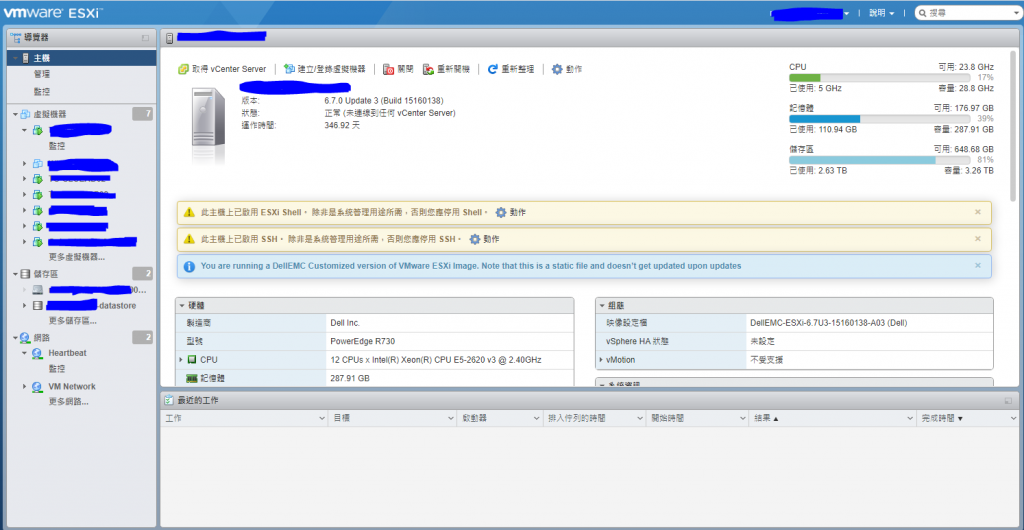Collapse the 主機 tree node
The image size is (1024, 530).
pyautogui.click(x=15, y=59)
